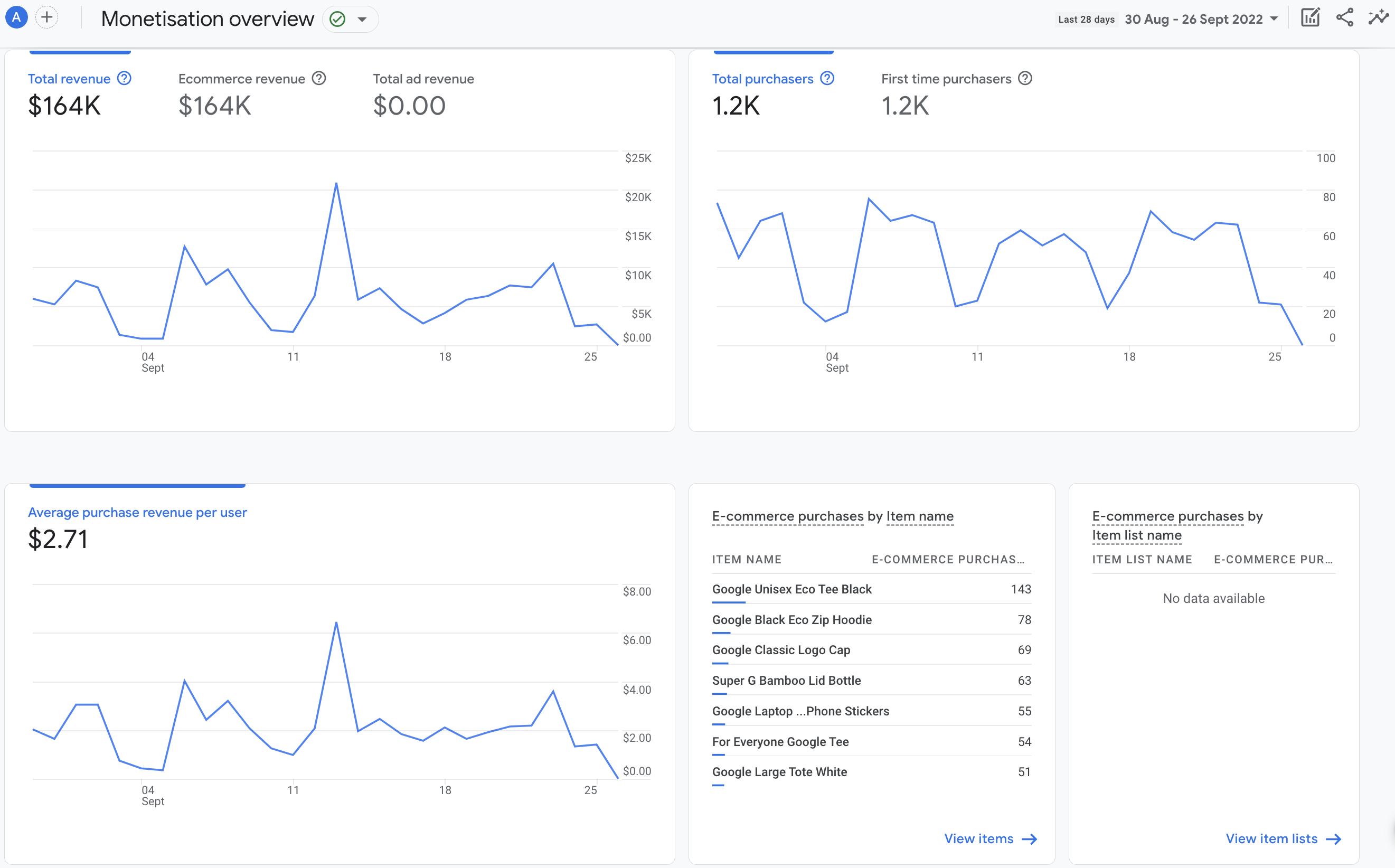
Task: Click the ITEM NAME column header
Action: click(x=746, y=559)
